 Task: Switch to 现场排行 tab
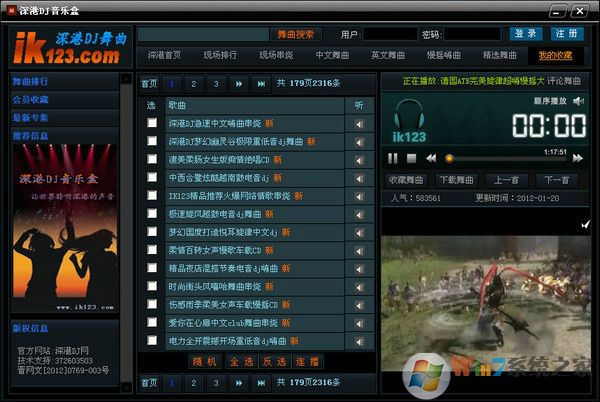[x=220, y=55]
